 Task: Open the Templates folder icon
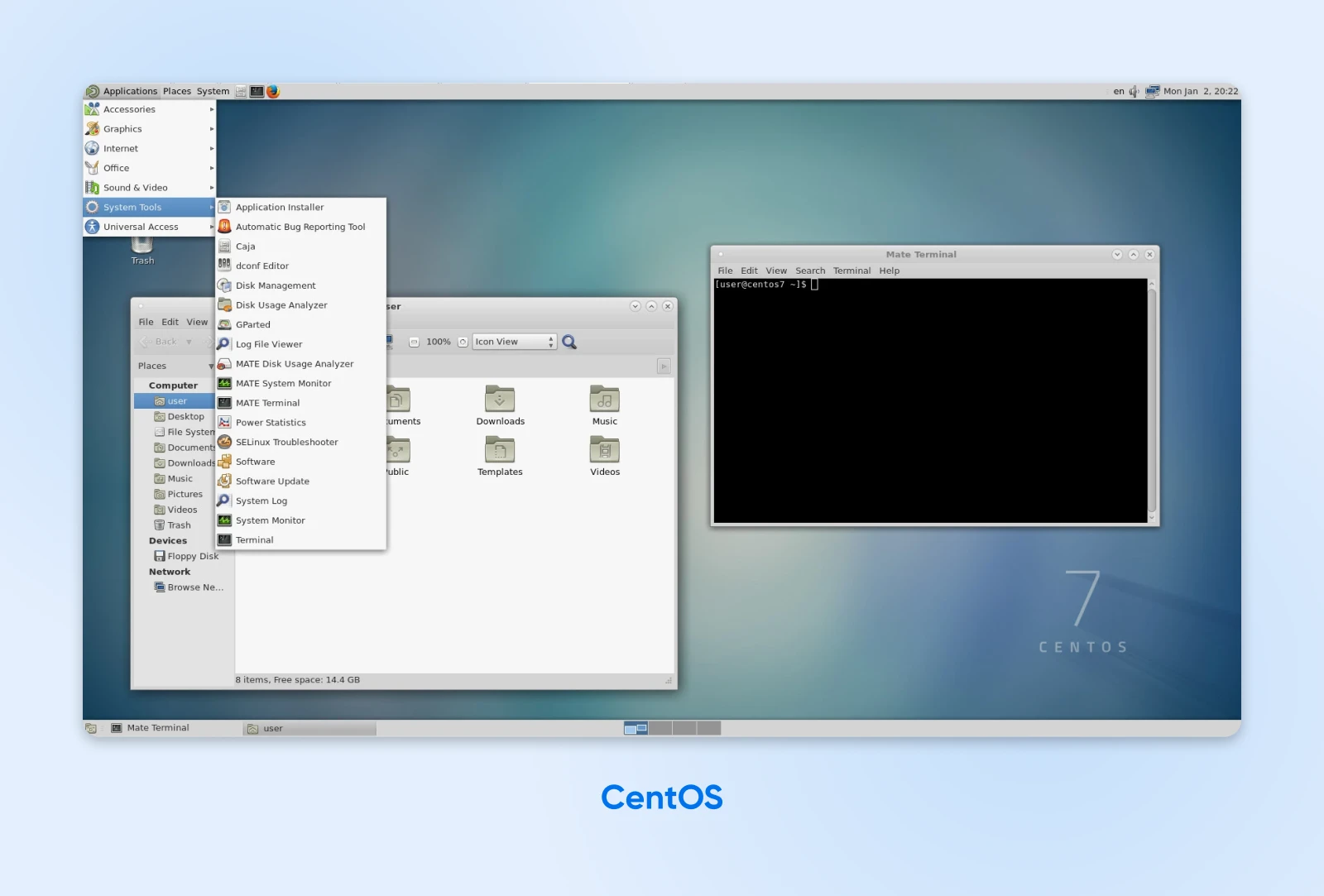[500, 457]
